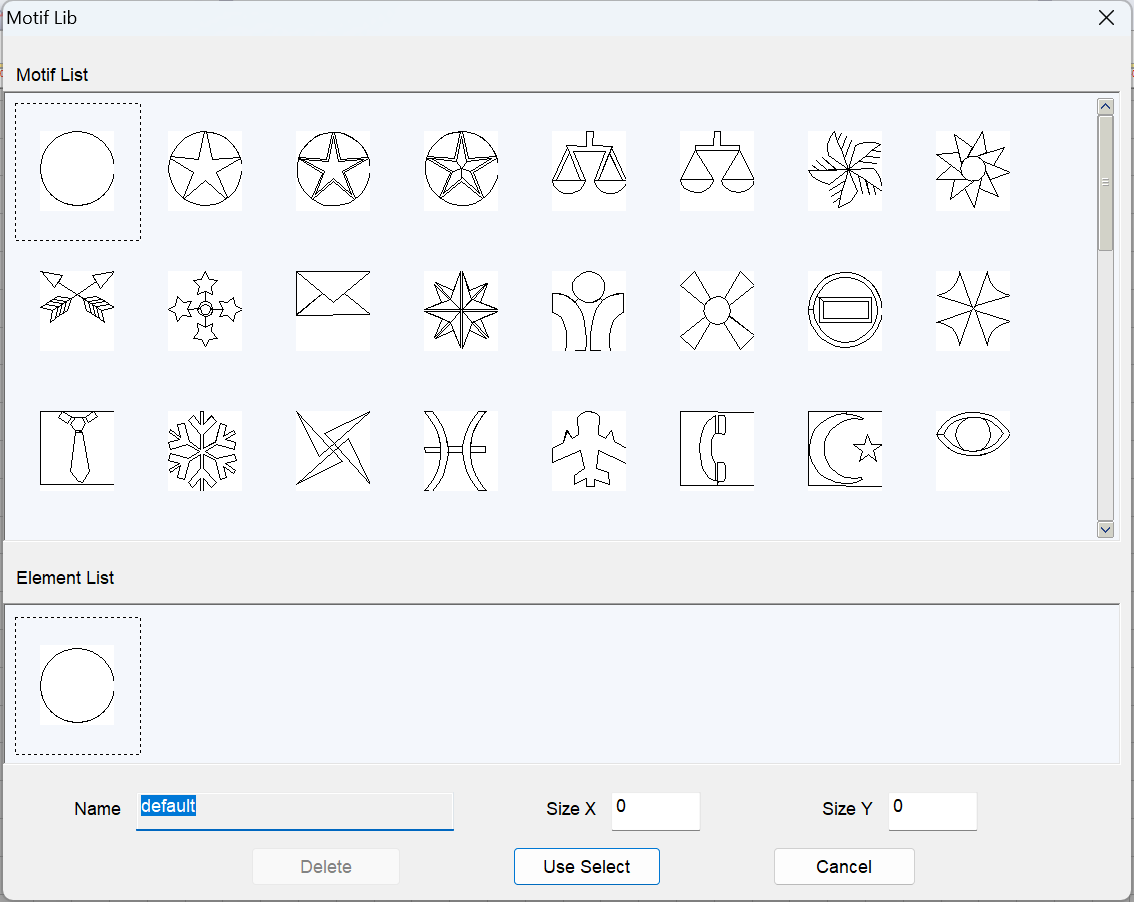
Task: Select the crescent moon and star motif
Action: pyautogui.click(x=845, y=449)
